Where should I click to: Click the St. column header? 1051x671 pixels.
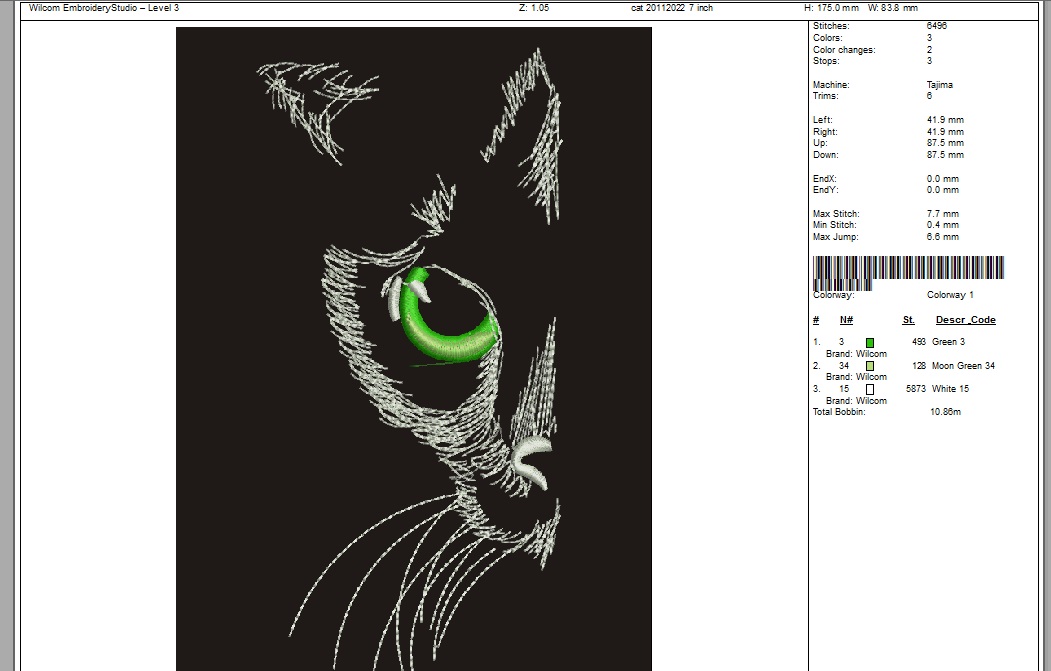908,320
